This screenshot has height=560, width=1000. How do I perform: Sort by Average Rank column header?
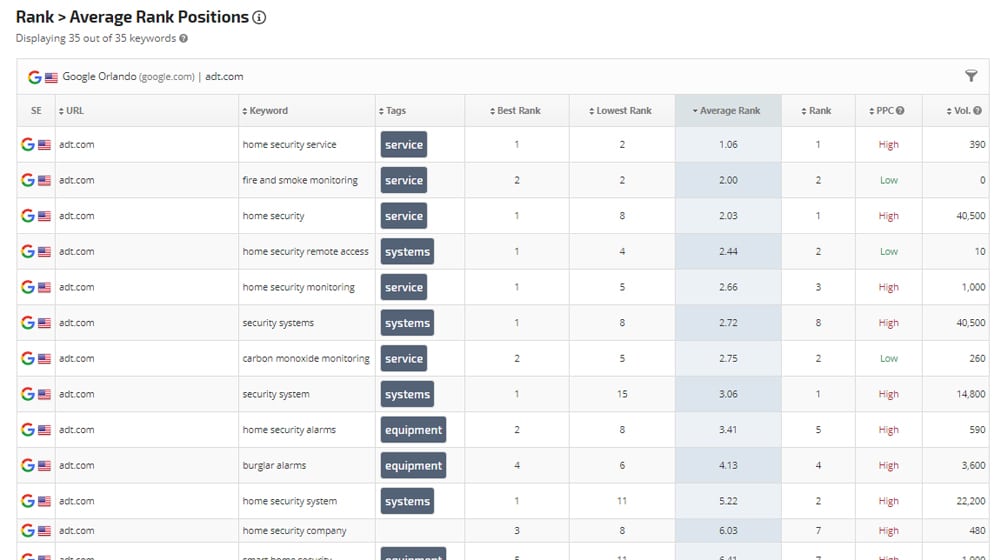tap(726, 110)
